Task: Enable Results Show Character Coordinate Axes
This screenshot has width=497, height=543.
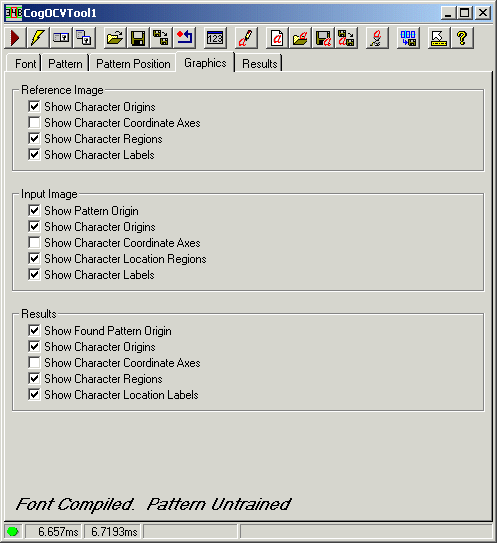Action: click(x=34, y=363)
